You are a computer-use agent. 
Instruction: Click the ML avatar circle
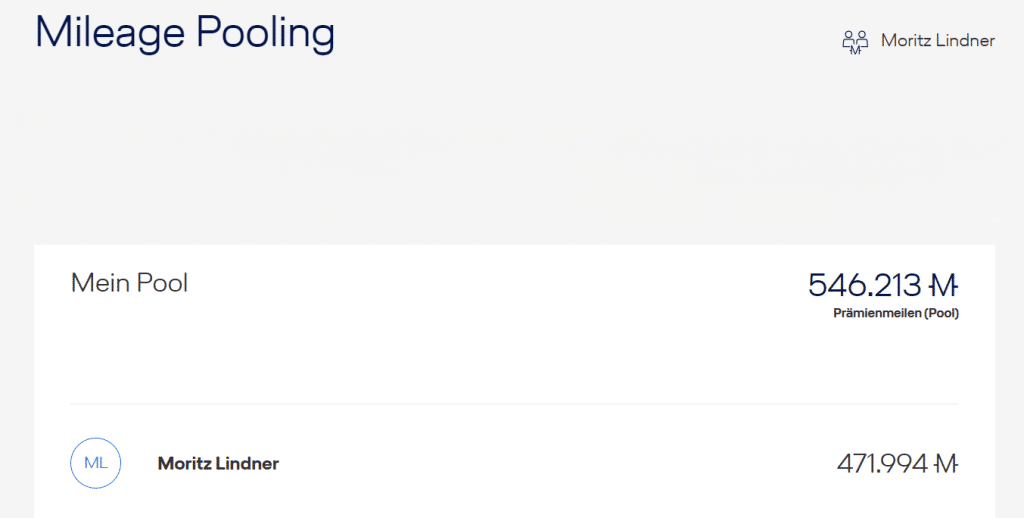coord(95,463)
